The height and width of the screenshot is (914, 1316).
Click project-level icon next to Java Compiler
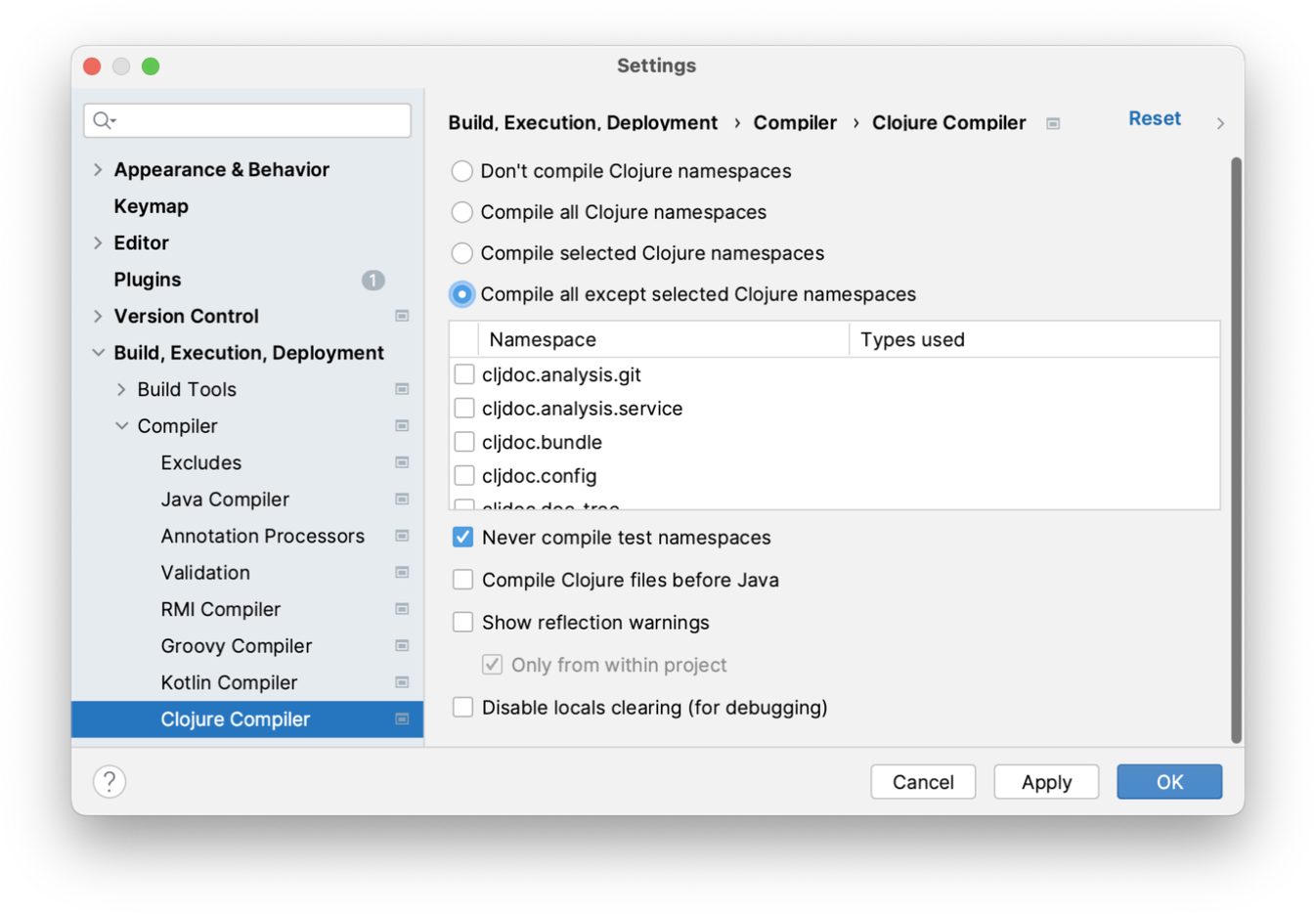tap(402, 500)
